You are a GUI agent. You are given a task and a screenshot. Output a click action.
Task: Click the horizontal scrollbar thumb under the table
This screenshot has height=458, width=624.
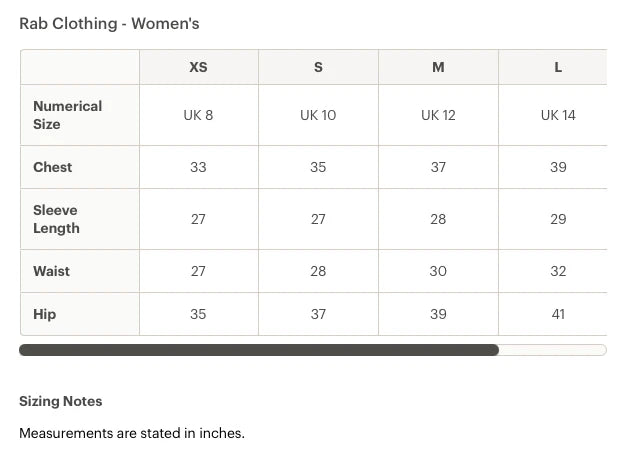259,350
